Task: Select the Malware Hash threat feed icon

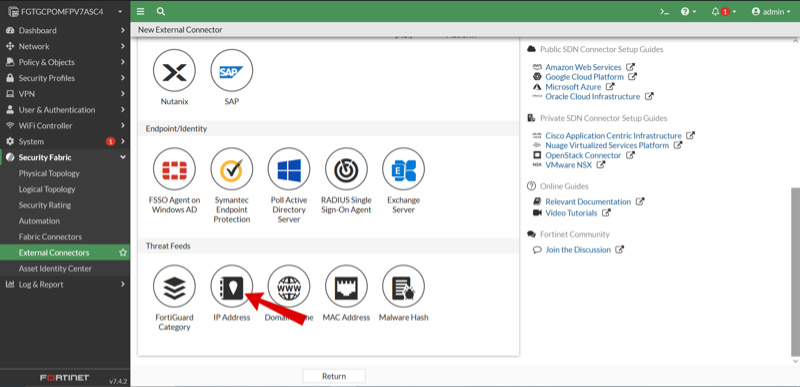Action: pyautogui.click(x=404, y=286)
